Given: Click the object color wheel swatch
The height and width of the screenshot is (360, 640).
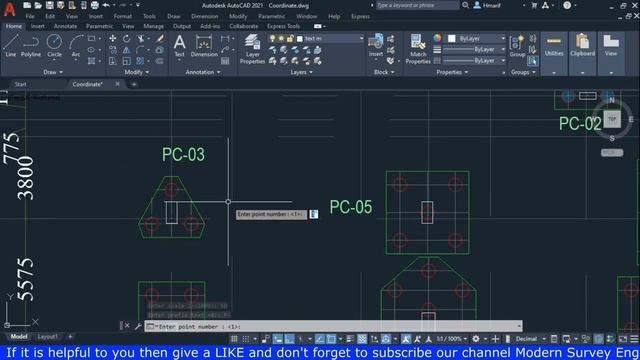Looking at the screenshot, I should click(437, 38).
